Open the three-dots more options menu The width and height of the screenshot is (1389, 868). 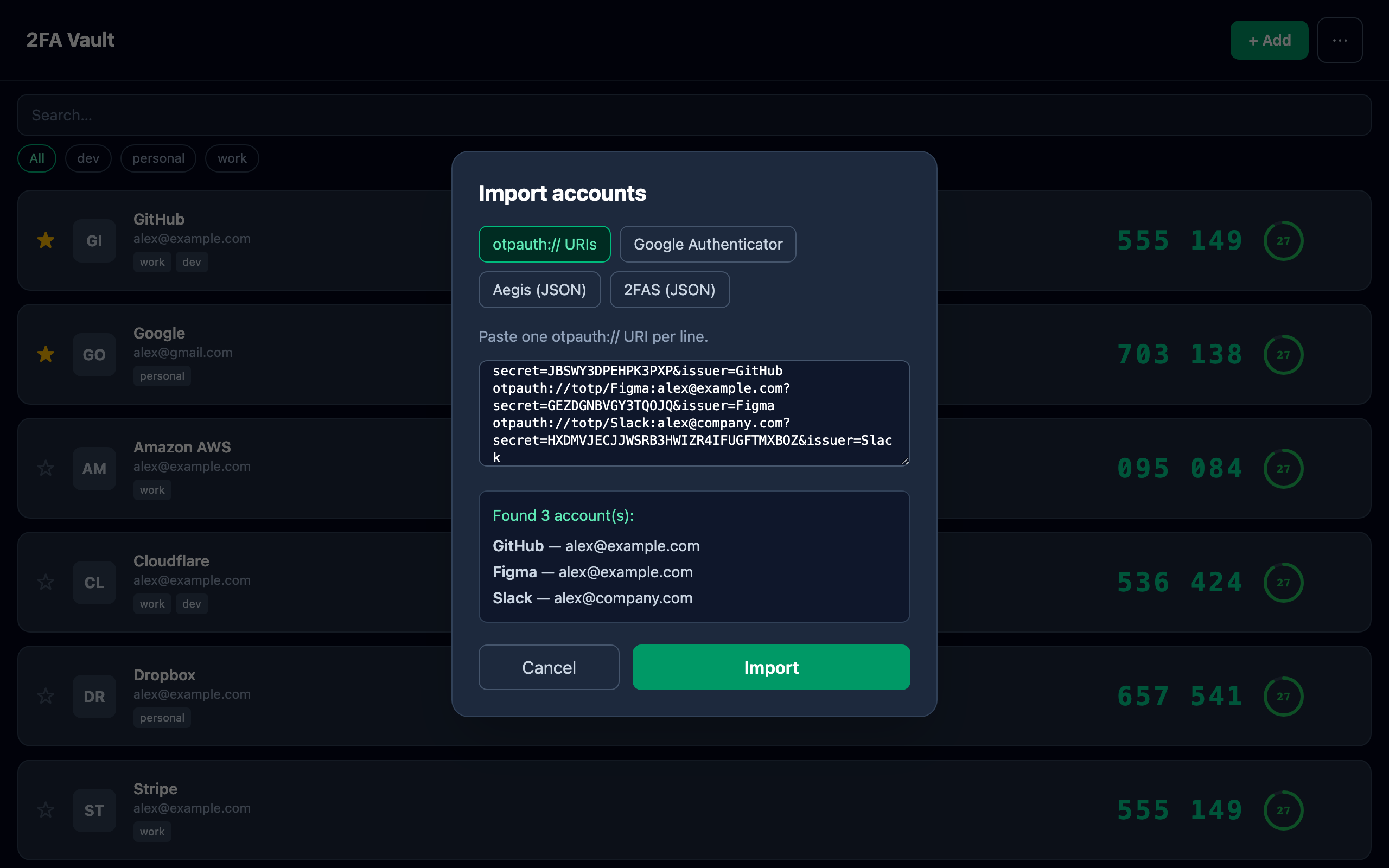point(1340,40)
